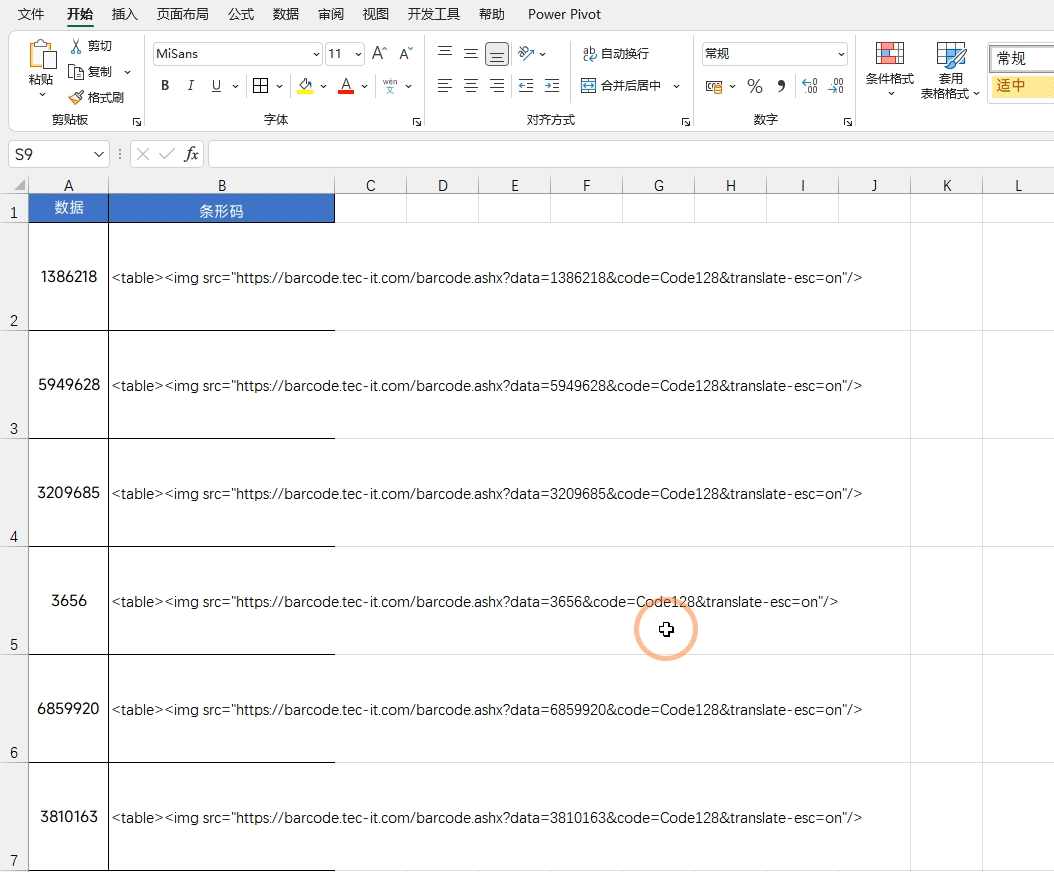The image size is (1054, 872).
Task: Click the select all corner triangle
Action: (x=19, y=185)
